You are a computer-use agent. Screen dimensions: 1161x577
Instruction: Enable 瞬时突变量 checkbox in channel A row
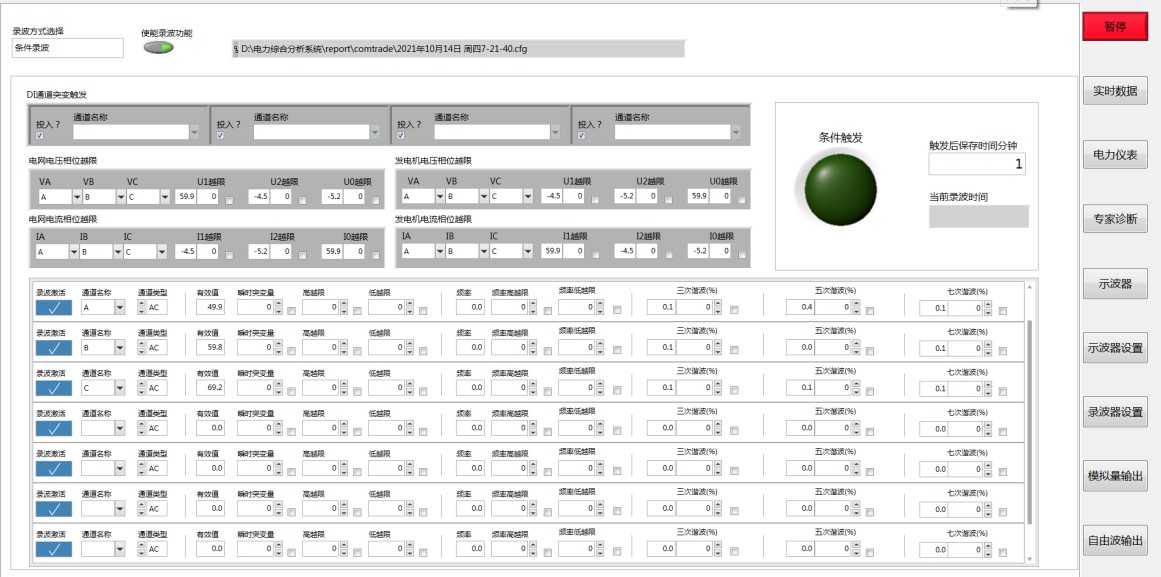(291, 311)
